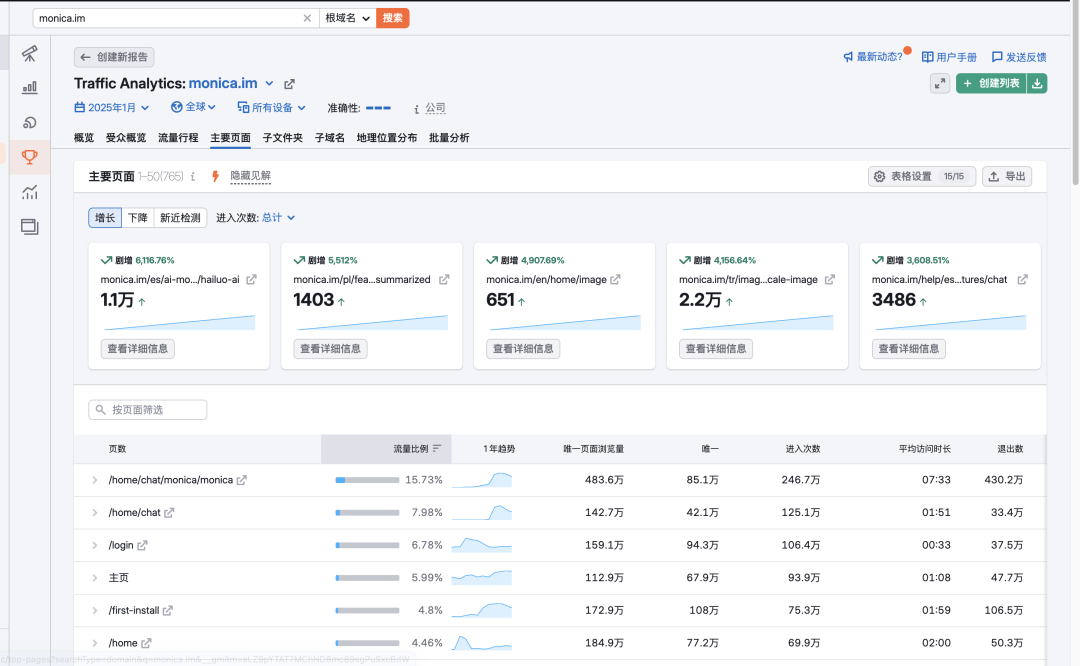Switch to the 下降 filter
1080x666 pixels.
[137, 217]
